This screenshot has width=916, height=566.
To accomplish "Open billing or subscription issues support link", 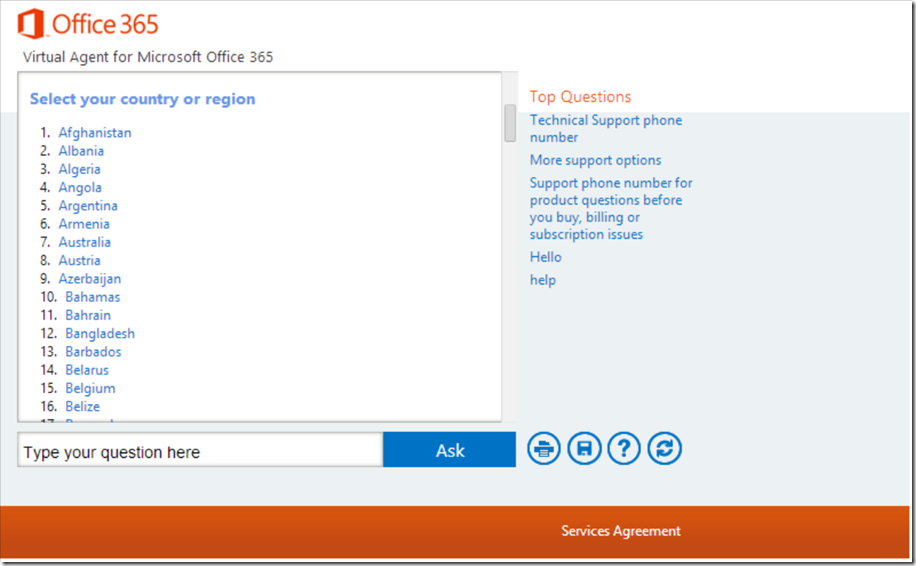I will [610, 209].
